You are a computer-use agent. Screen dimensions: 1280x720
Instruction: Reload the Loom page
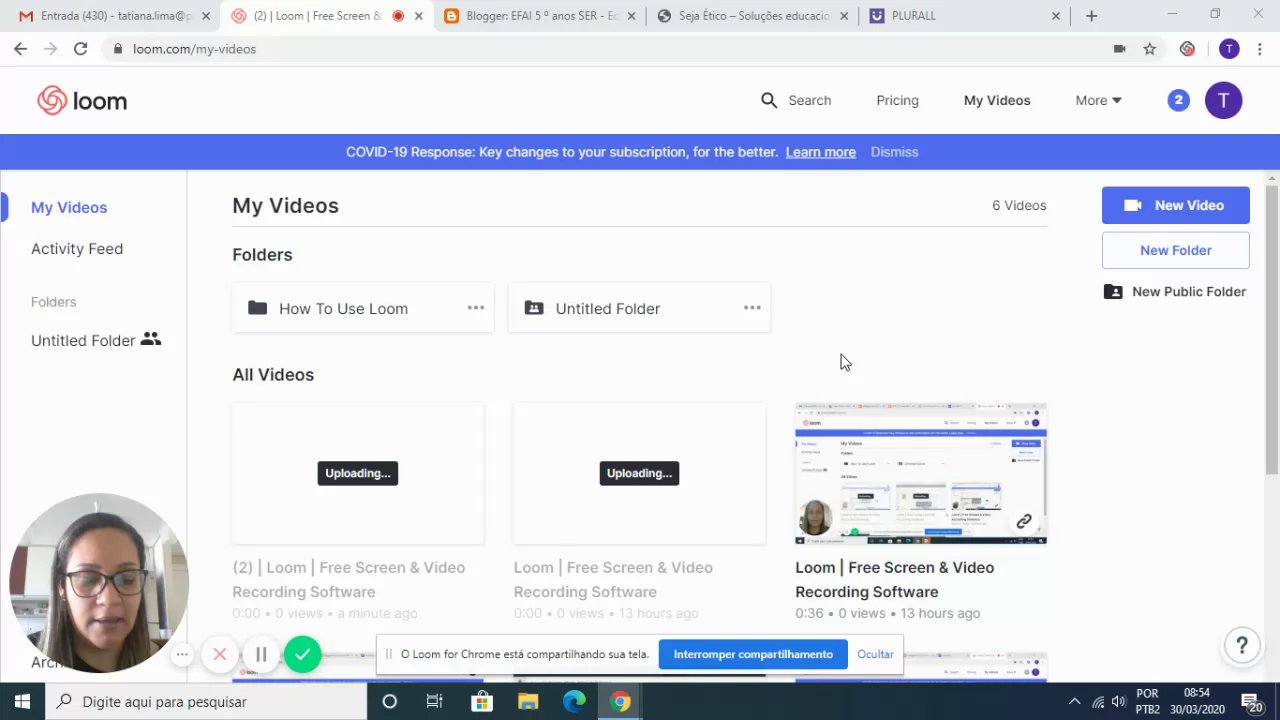[80, 49]
